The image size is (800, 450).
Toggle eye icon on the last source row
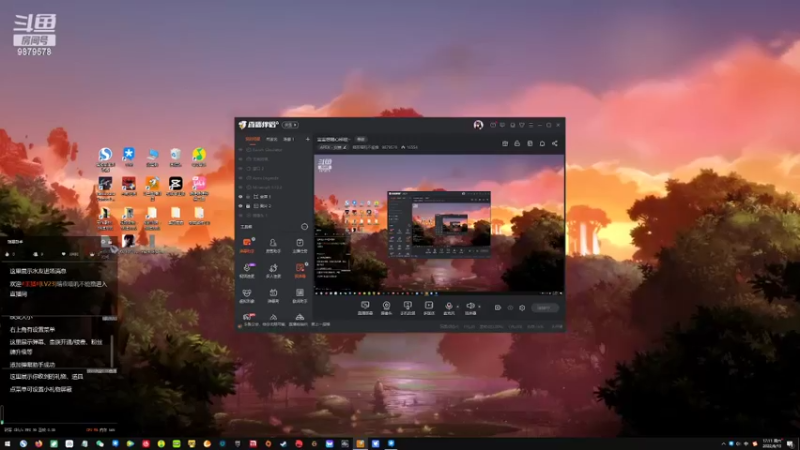point(241,215)
